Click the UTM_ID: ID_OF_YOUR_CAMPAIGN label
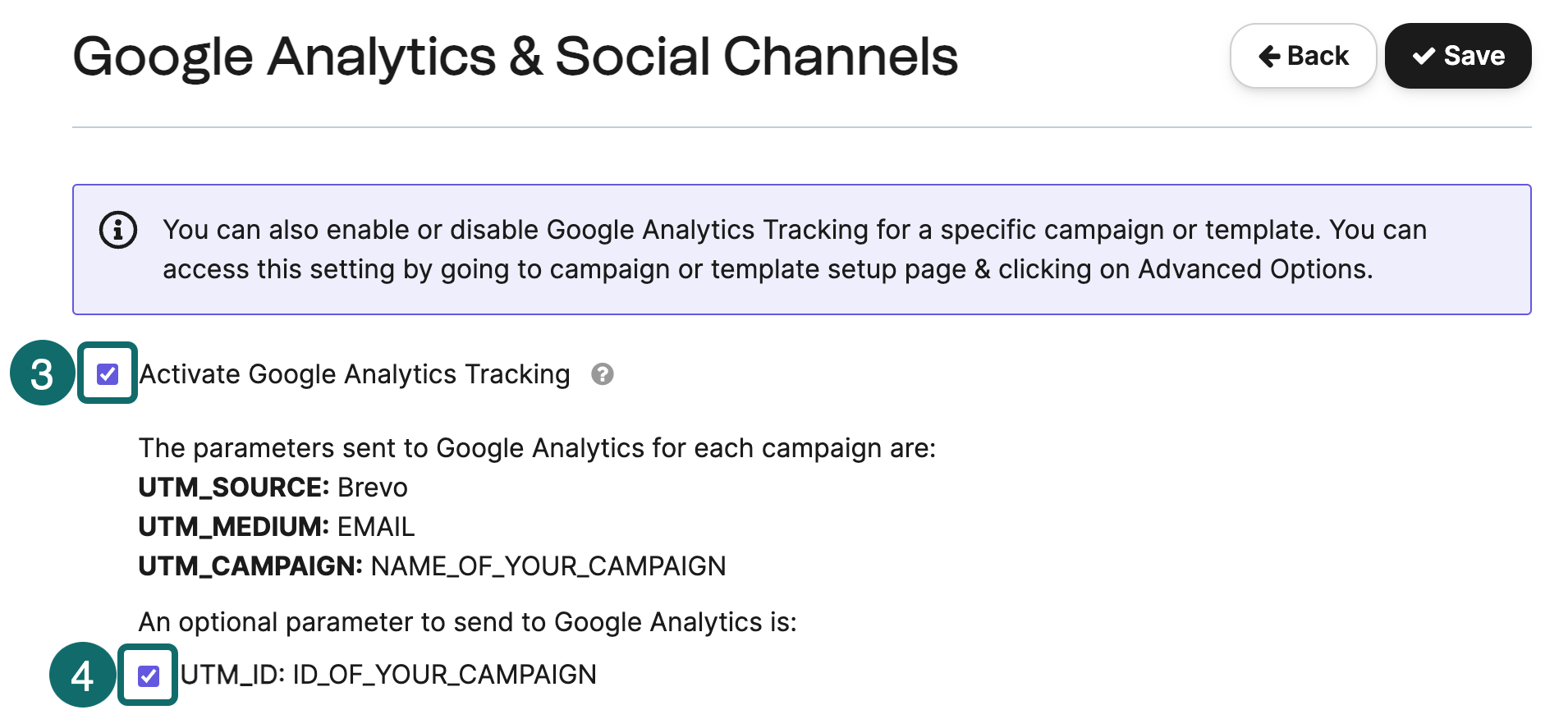The image size is (1568, 719). pos(387,675)
